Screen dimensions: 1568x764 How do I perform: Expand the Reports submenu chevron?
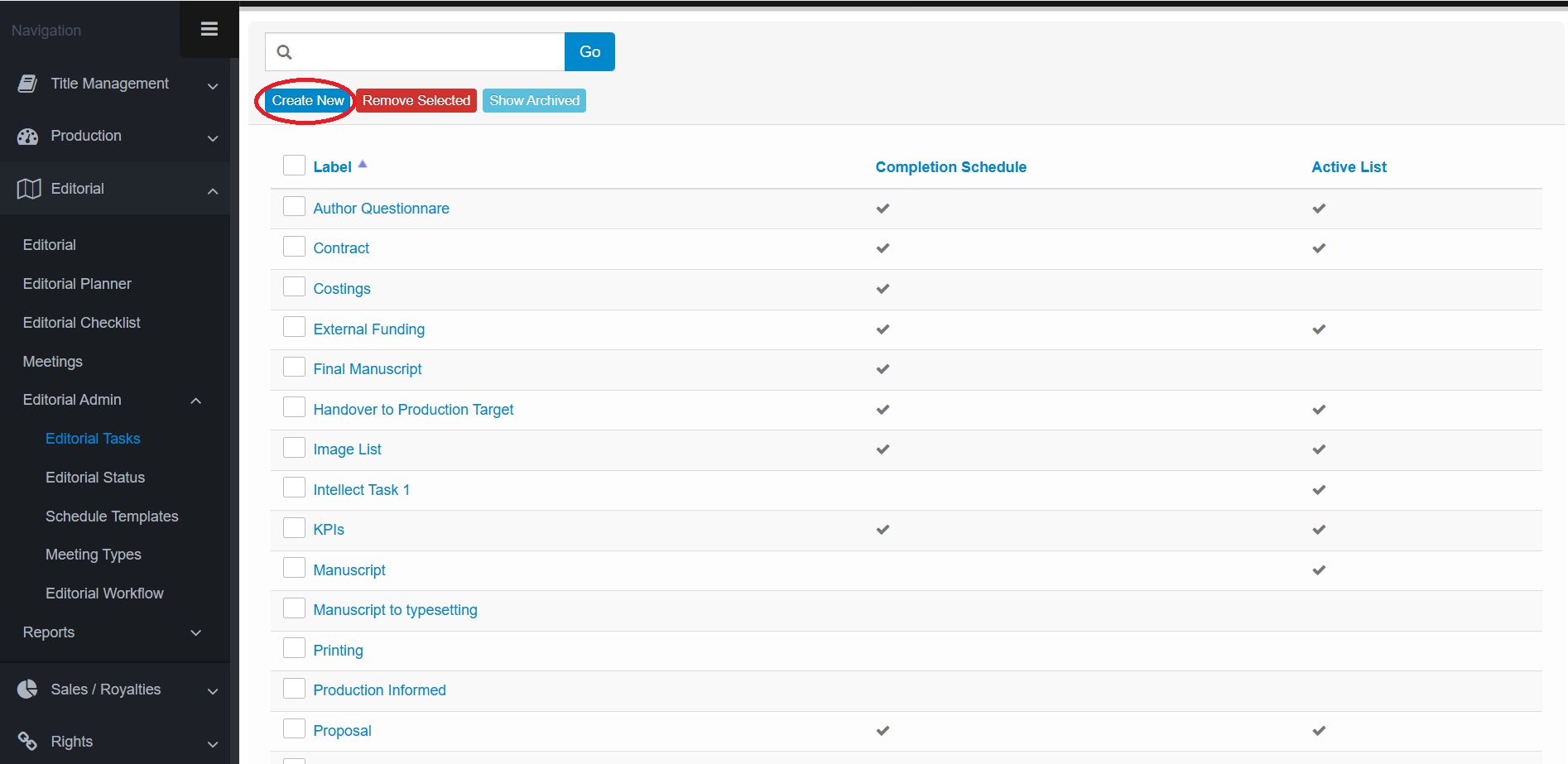tap(196, 633)
